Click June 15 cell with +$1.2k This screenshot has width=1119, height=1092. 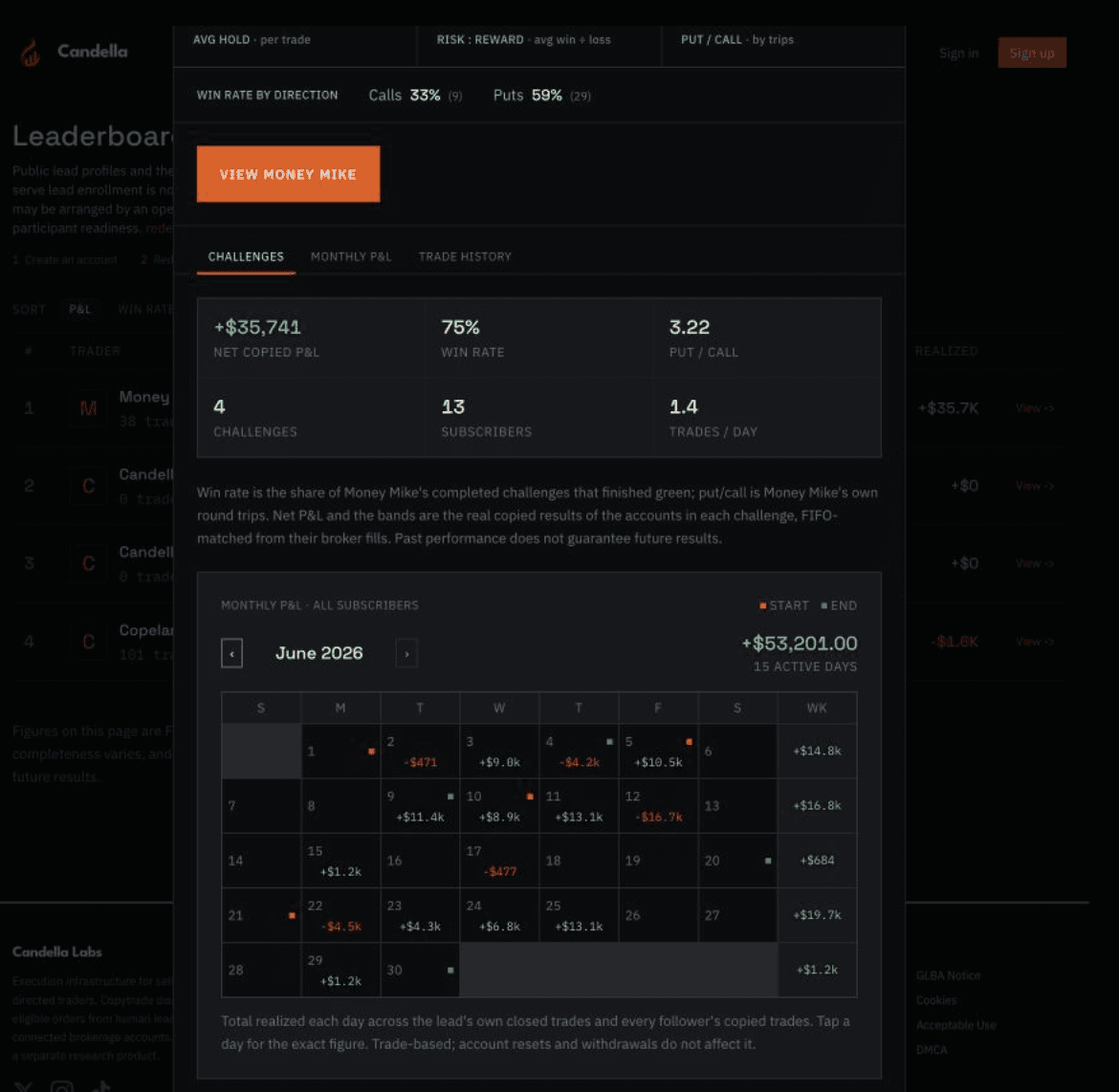pyautogui.click(x=340, y=861)
